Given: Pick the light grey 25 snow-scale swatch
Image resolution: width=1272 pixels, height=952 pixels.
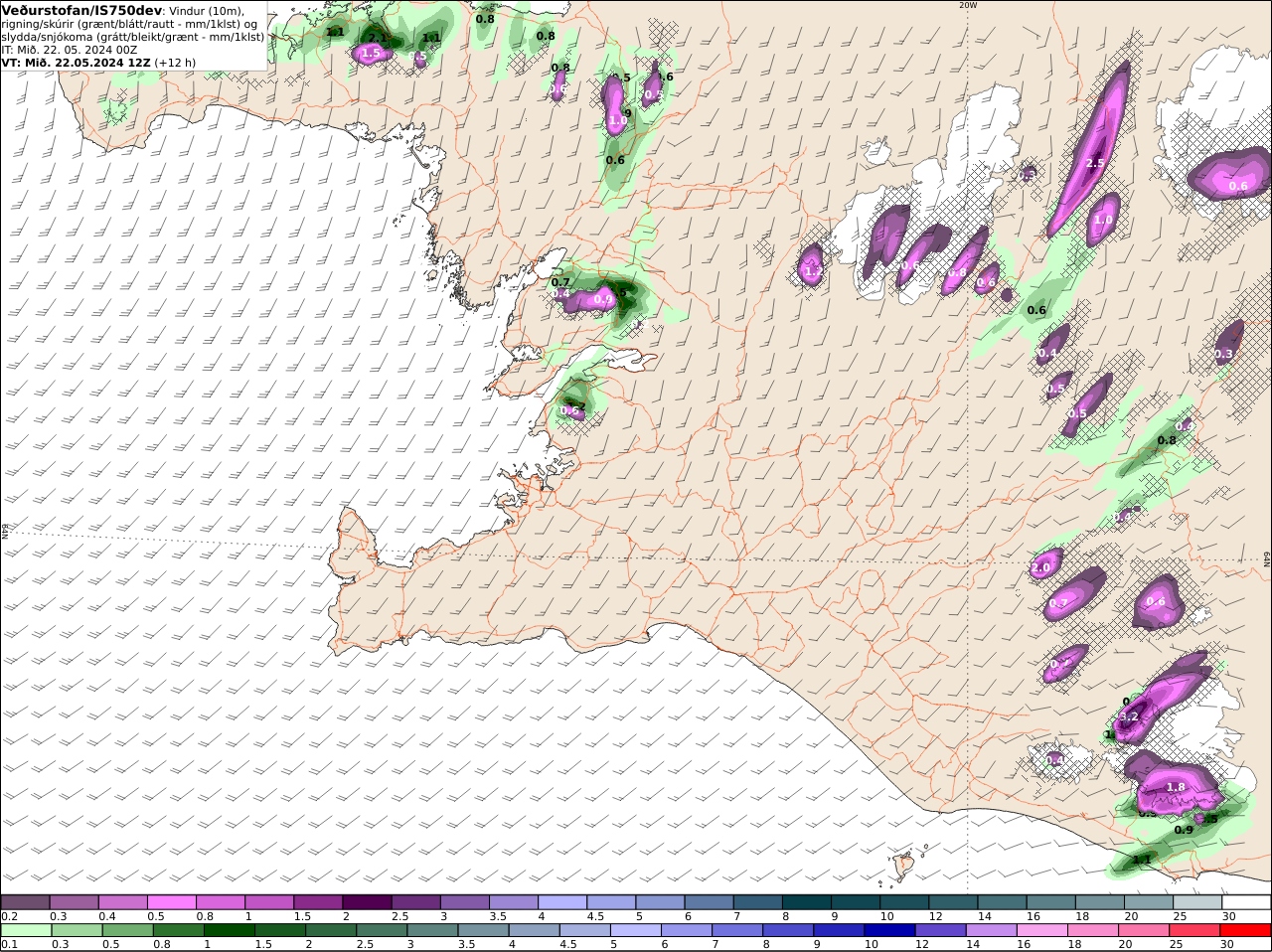Looking at the screenshot, I should click(x=1198, y=902).
